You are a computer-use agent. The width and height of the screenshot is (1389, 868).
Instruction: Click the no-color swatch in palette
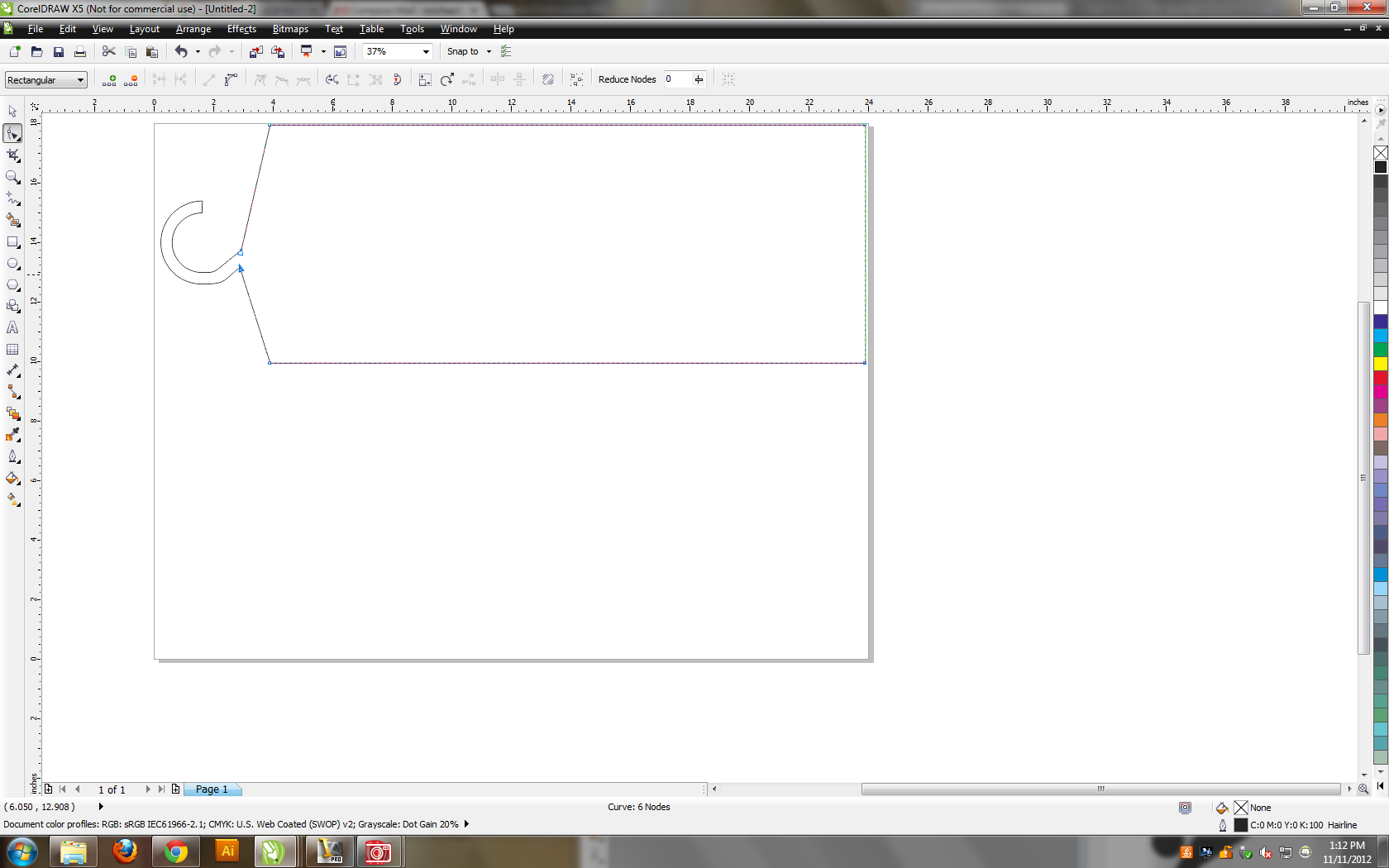point(1381,153)
